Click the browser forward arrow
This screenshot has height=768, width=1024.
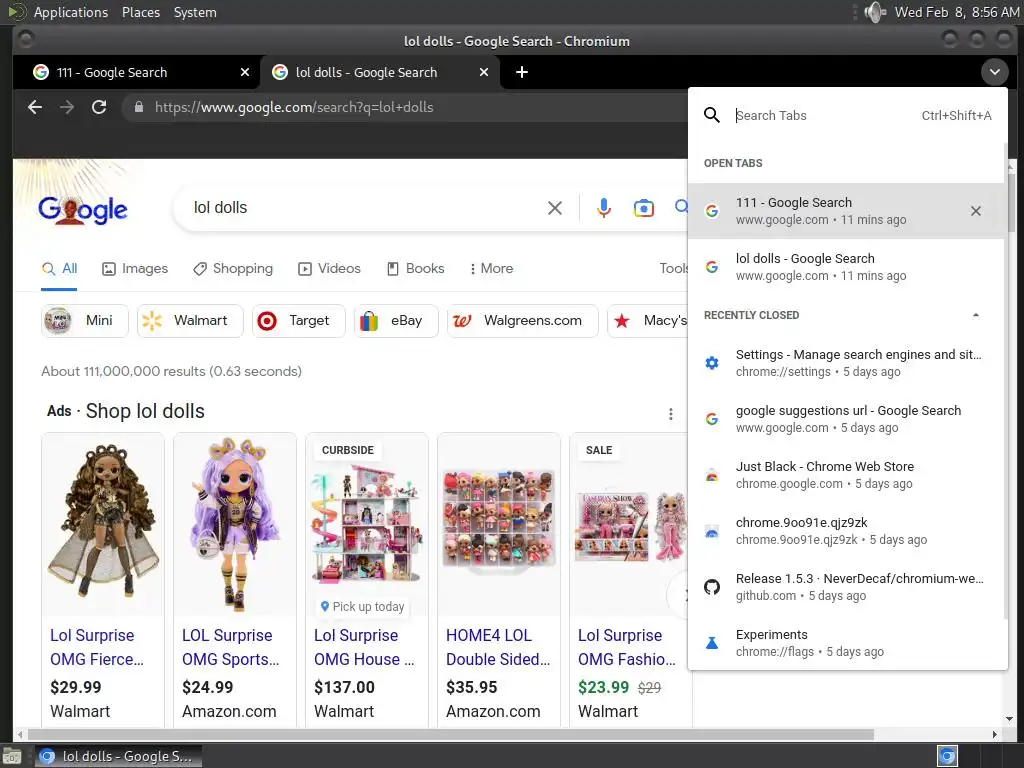(67, 107)
